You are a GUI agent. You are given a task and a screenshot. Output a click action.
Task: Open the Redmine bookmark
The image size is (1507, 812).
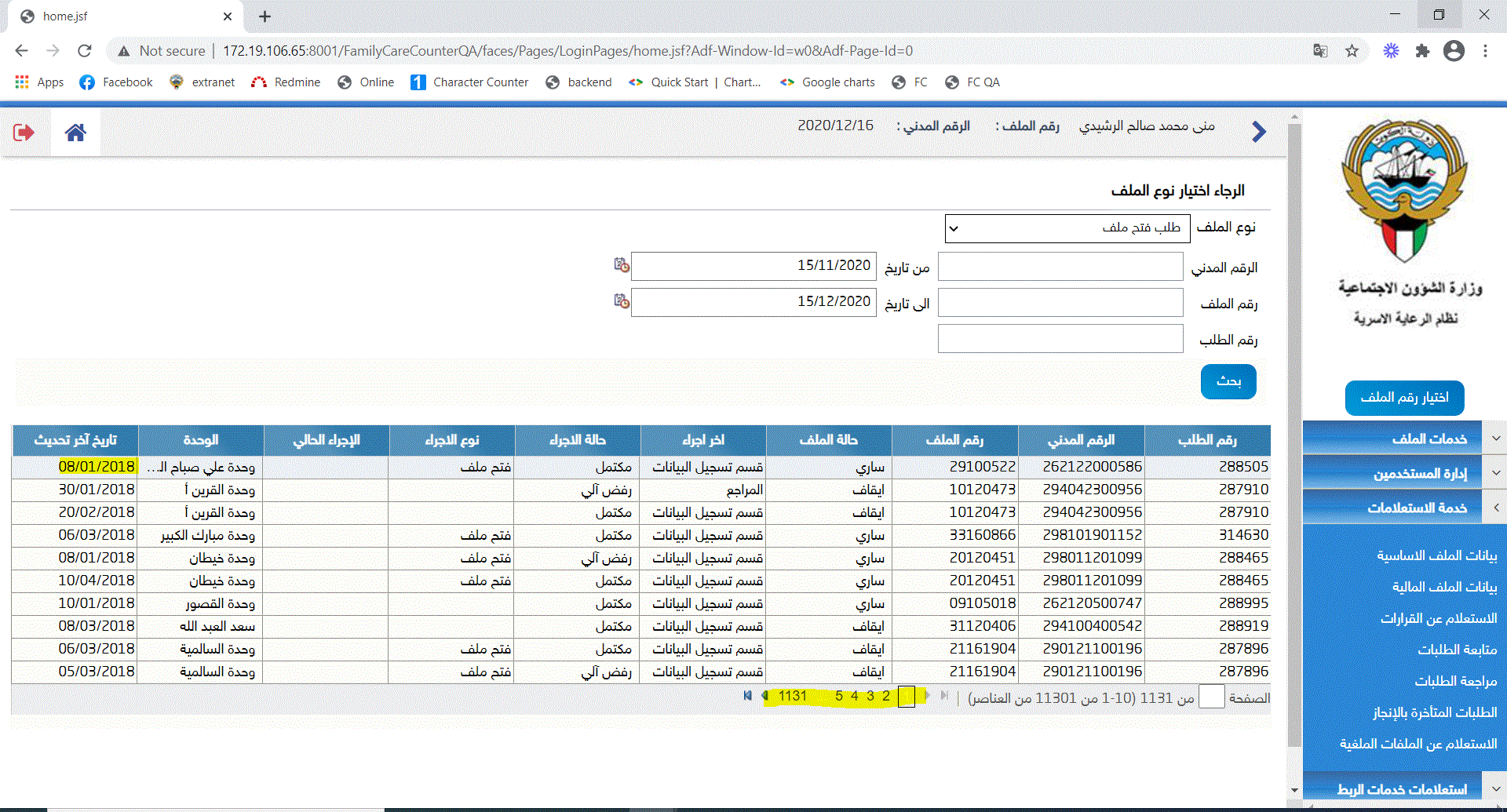286,82
